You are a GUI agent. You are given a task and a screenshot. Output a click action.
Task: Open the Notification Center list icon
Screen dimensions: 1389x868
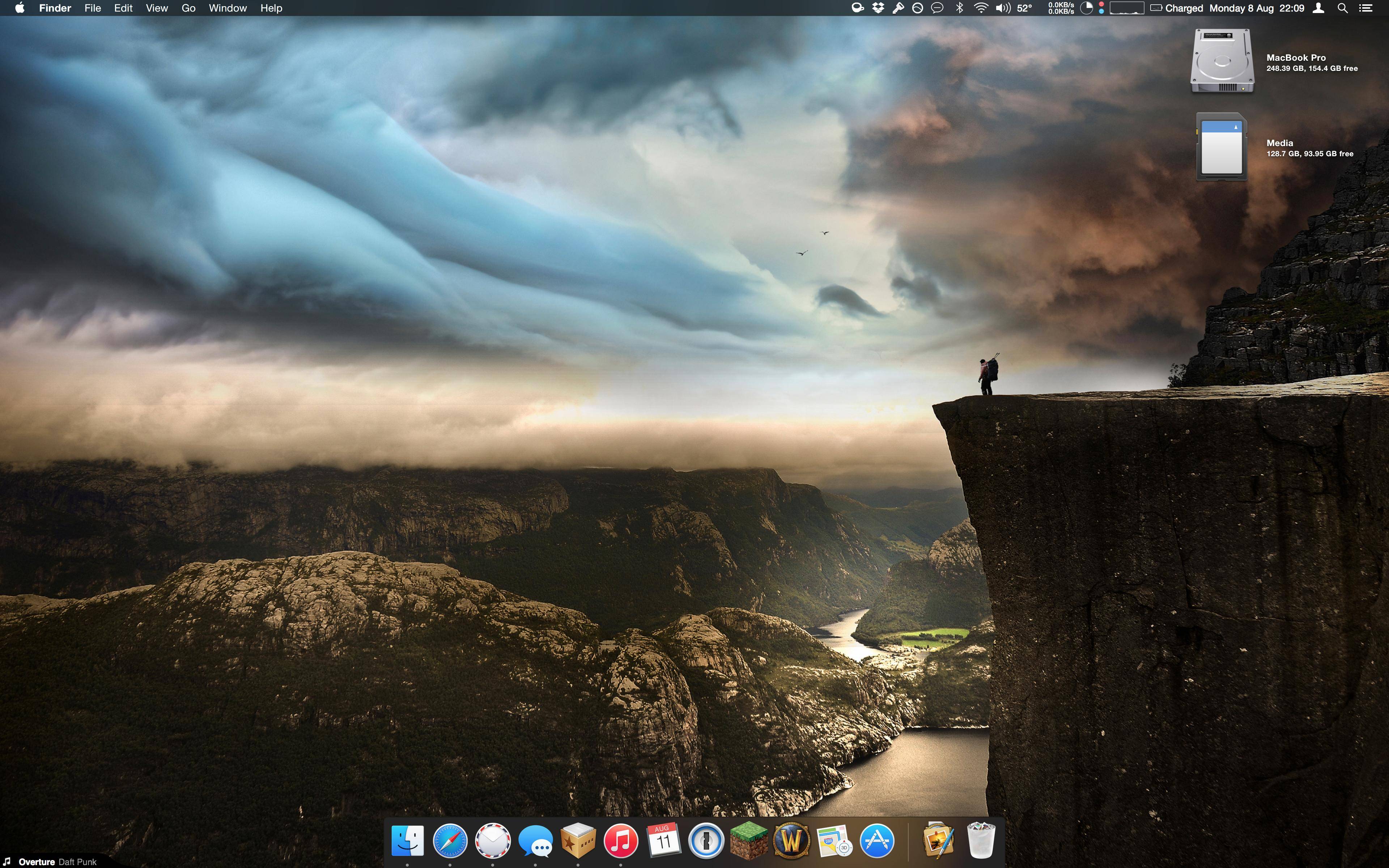[x=1365, y=8]
